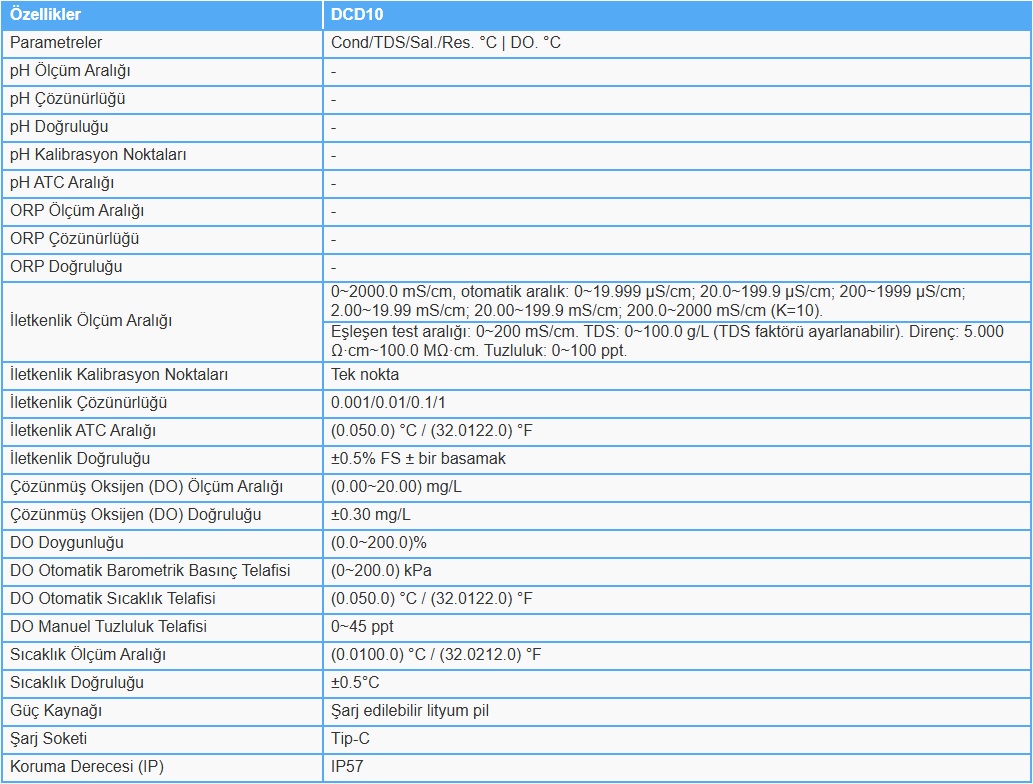Click 'İletkenlik ATC Aralığı' label
Screen dimensions: 1033x784
tap(82, 431)
